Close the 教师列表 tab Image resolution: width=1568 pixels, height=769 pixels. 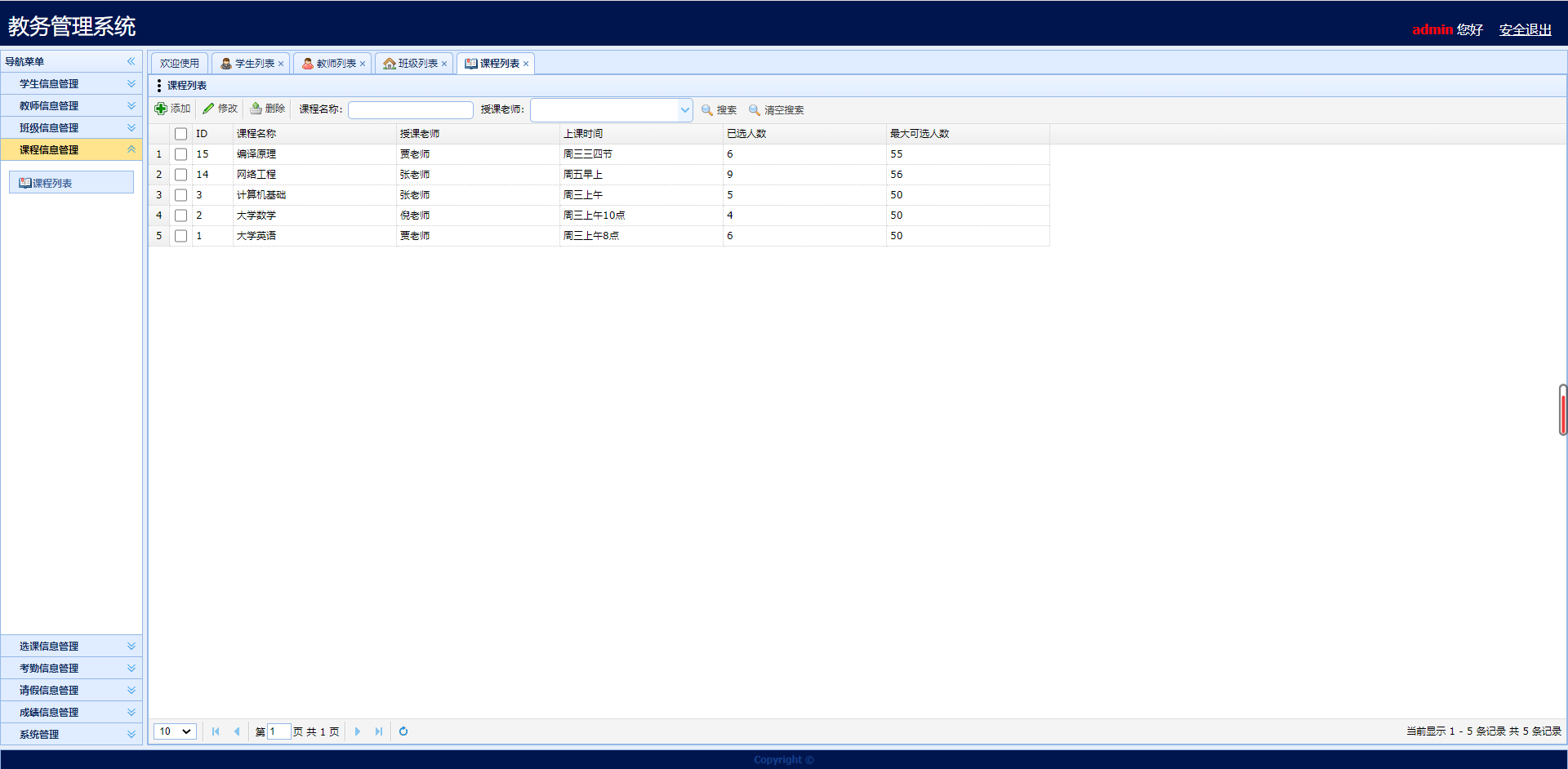363,64
